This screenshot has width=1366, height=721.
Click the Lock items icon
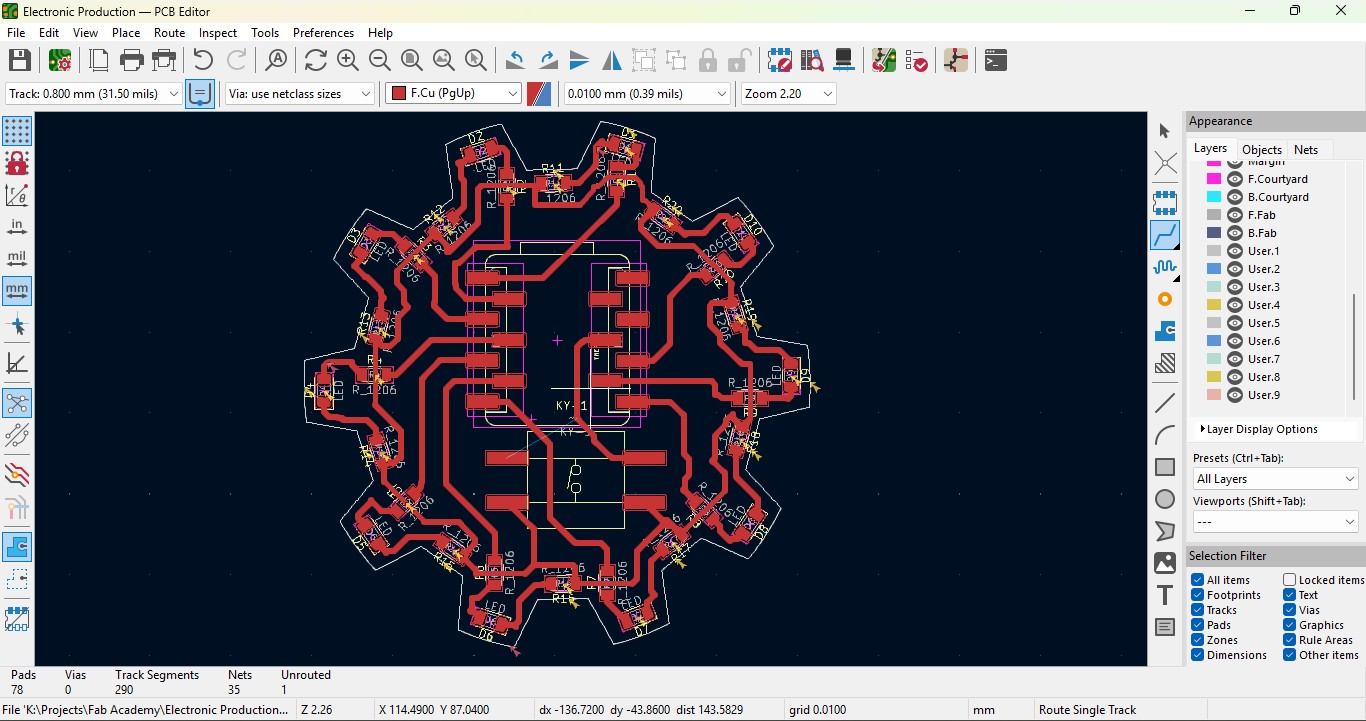point(708,61)
